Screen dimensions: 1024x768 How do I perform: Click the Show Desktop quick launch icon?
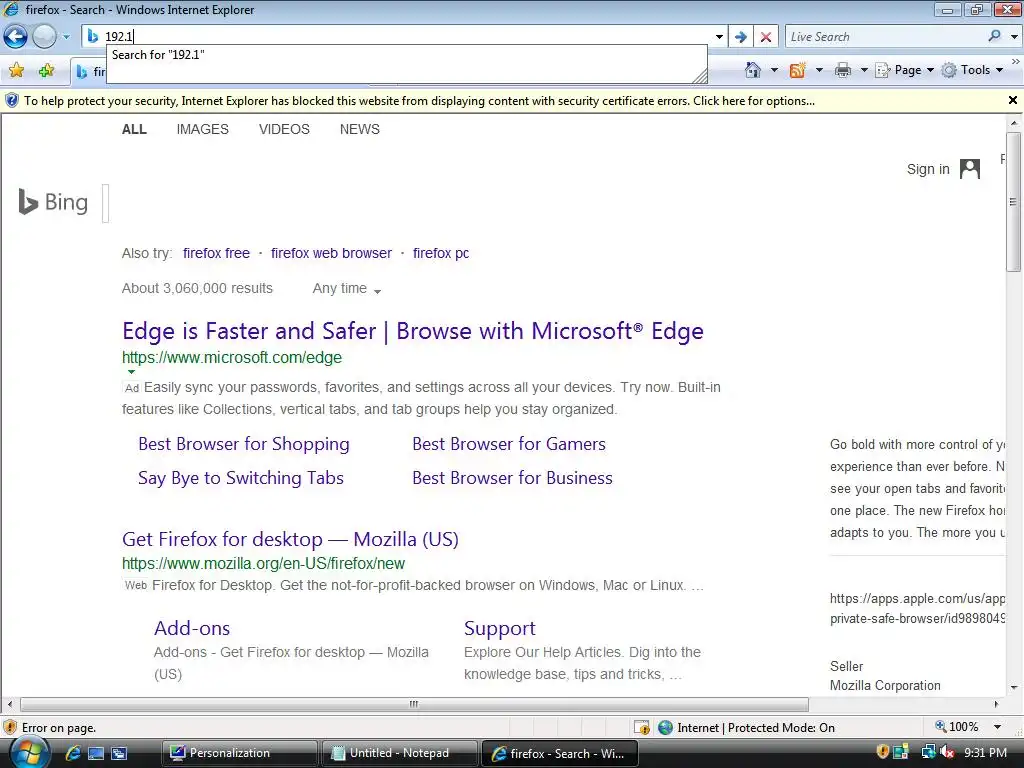pyautogui.click(x=96, y=753)
